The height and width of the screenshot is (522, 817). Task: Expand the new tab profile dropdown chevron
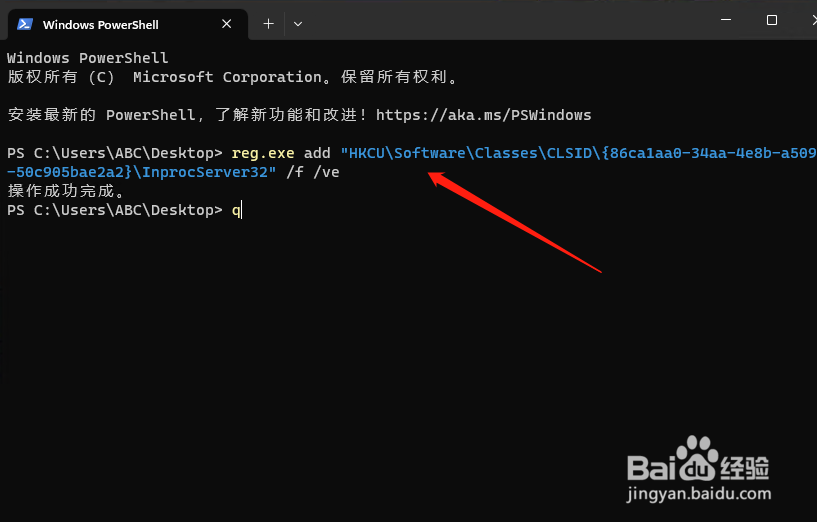pyautogui.click(x=298, y=24)
